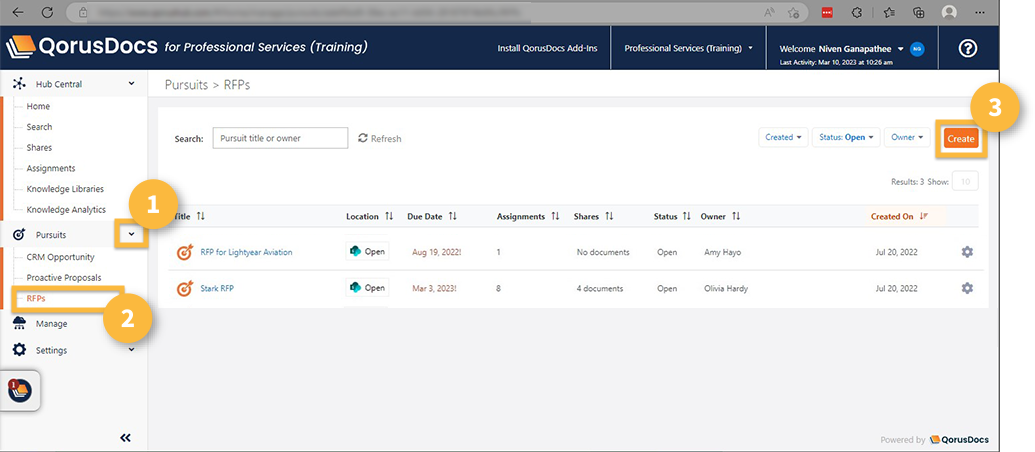Click the Read Aloud icon in address bar
This screenshot has width=1035, height=452.
click(770, 12)
